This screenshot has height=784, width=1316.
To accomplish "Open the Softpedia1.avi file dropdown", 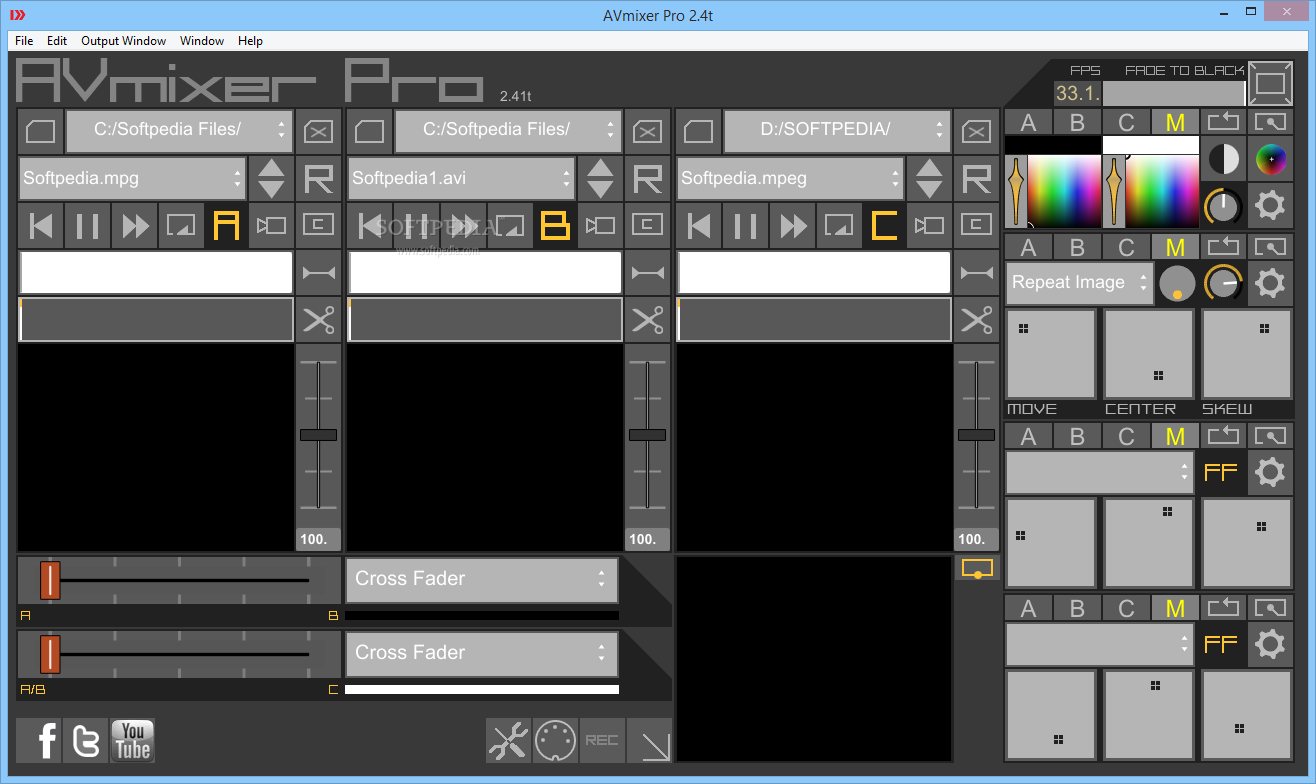I will 461,179.
